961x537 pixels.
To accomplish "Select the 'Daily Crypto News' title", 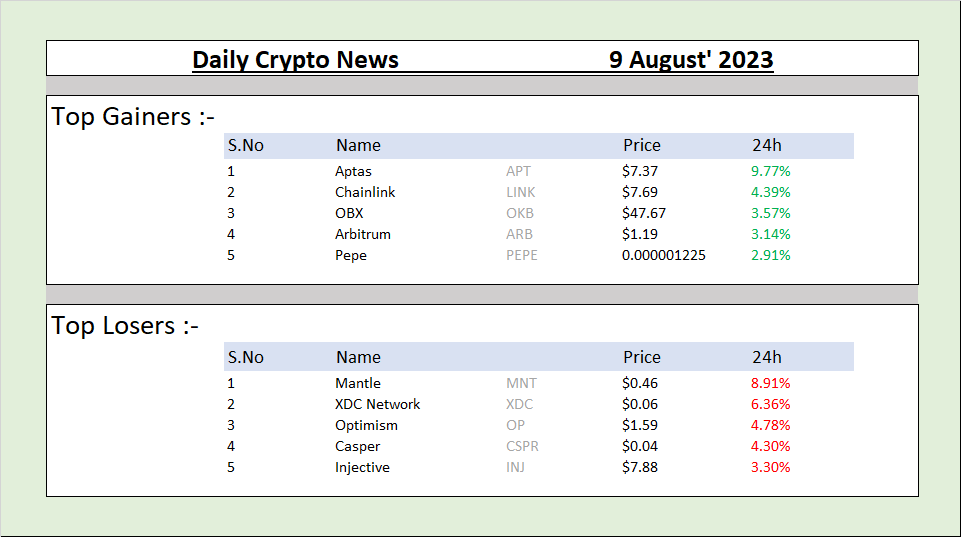I will pos(295,59).
